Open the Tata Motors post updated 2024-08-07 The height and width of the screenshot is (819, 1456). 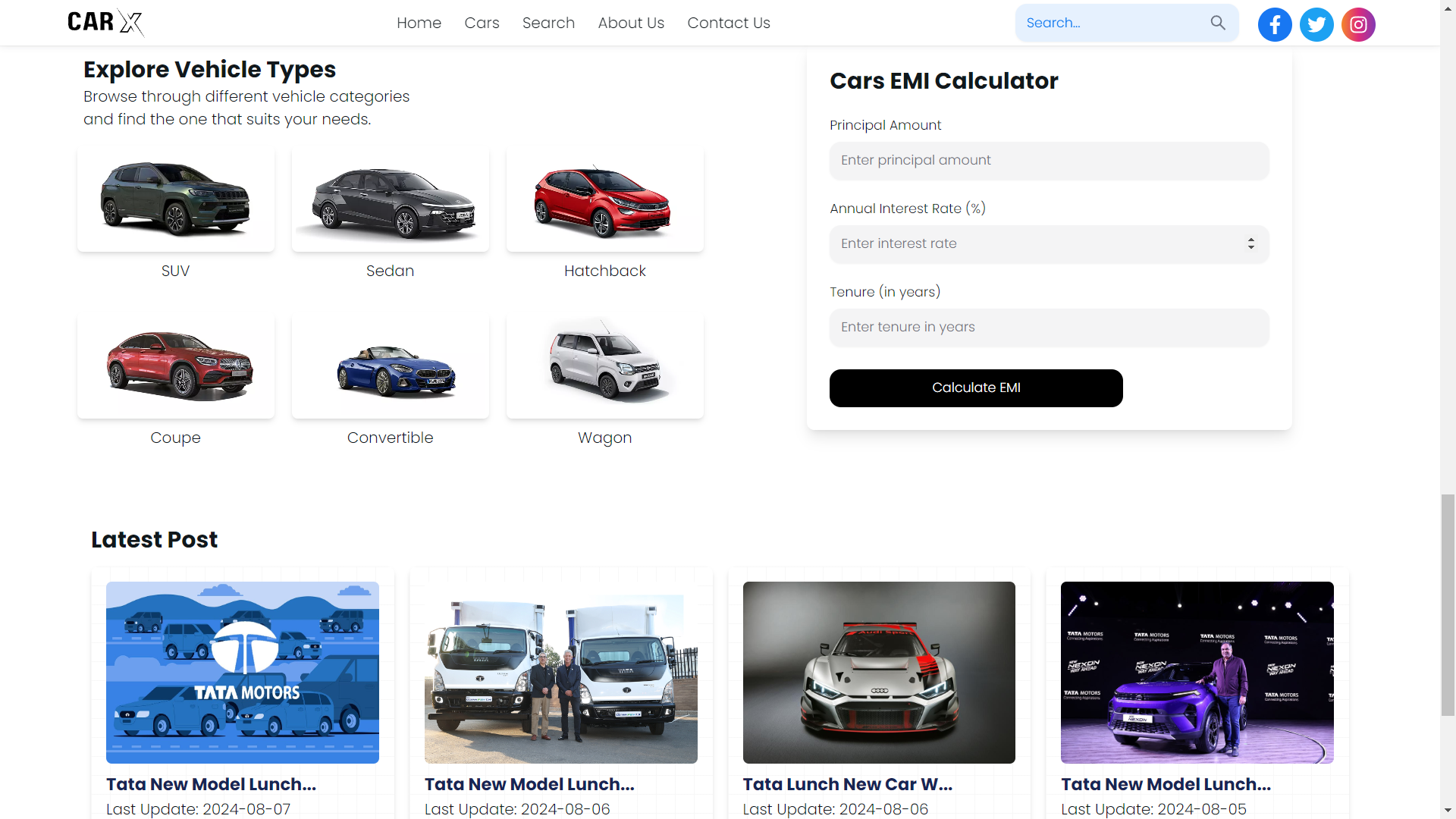pos(242,673)
